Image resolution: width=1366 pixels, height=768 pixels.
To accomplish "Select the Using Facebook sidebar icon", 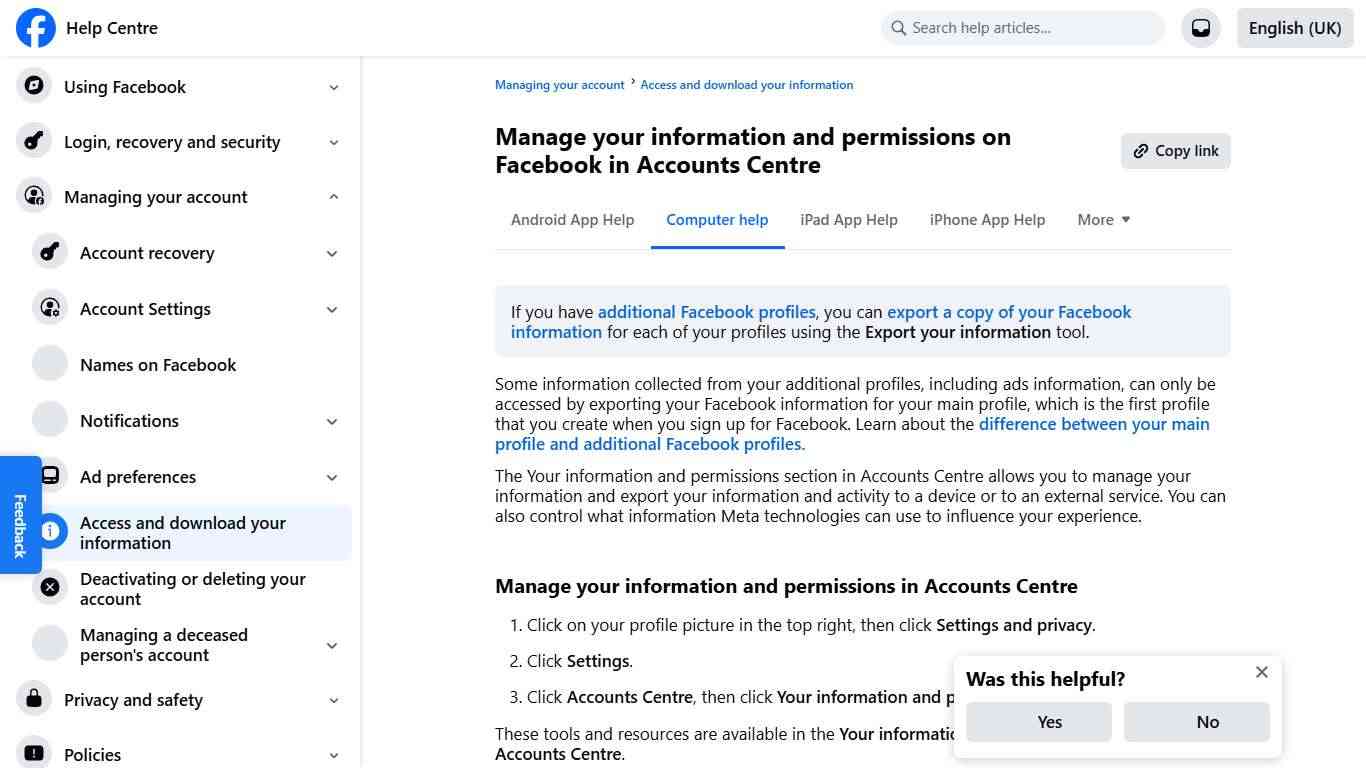I will coord(33,86).
